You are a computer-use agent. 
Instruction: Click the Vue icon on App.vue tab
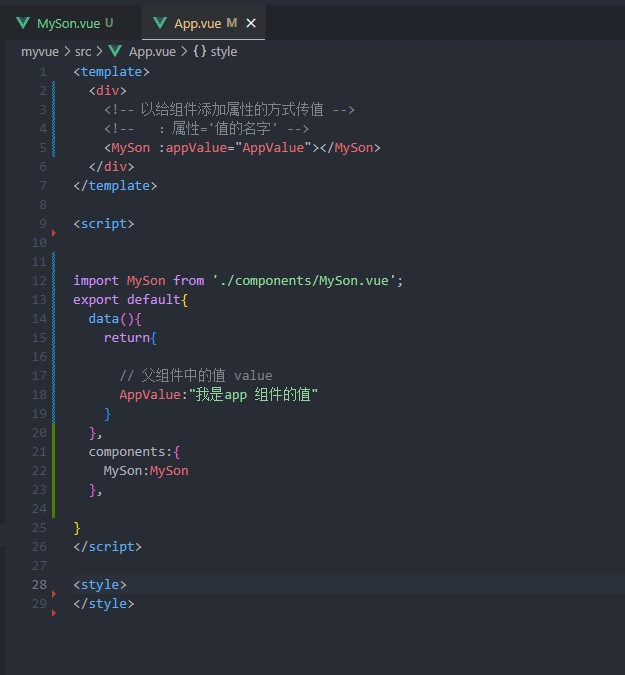point(159,22)
